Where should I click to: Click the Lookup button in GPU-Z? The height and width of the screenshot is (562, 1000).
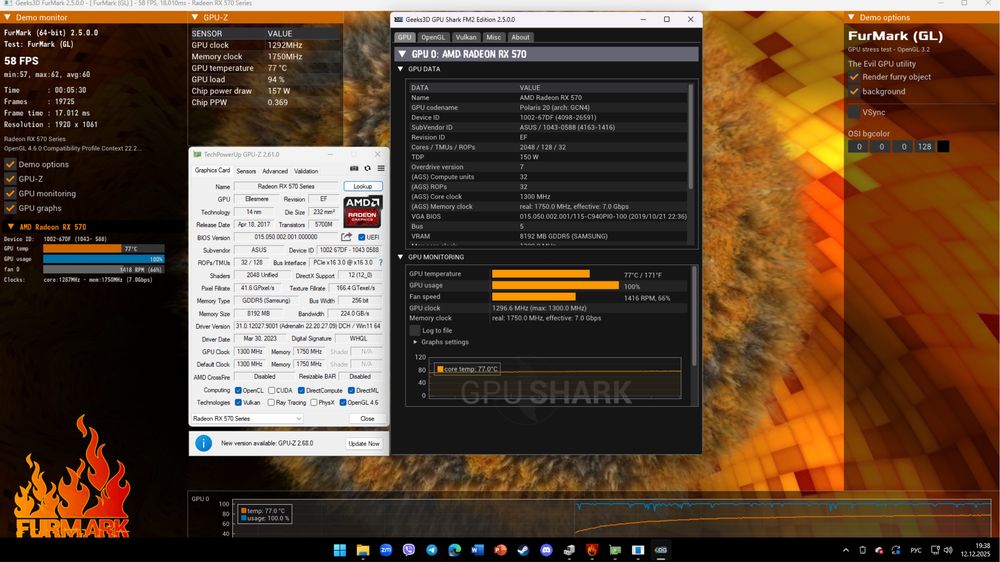363,186
